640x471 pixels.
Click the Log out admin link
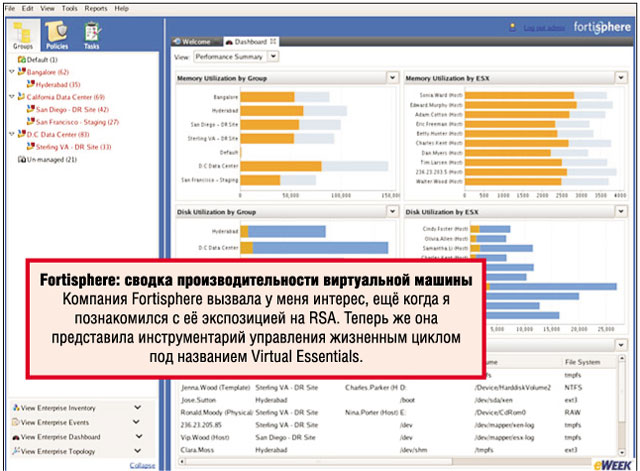[544, 28]
